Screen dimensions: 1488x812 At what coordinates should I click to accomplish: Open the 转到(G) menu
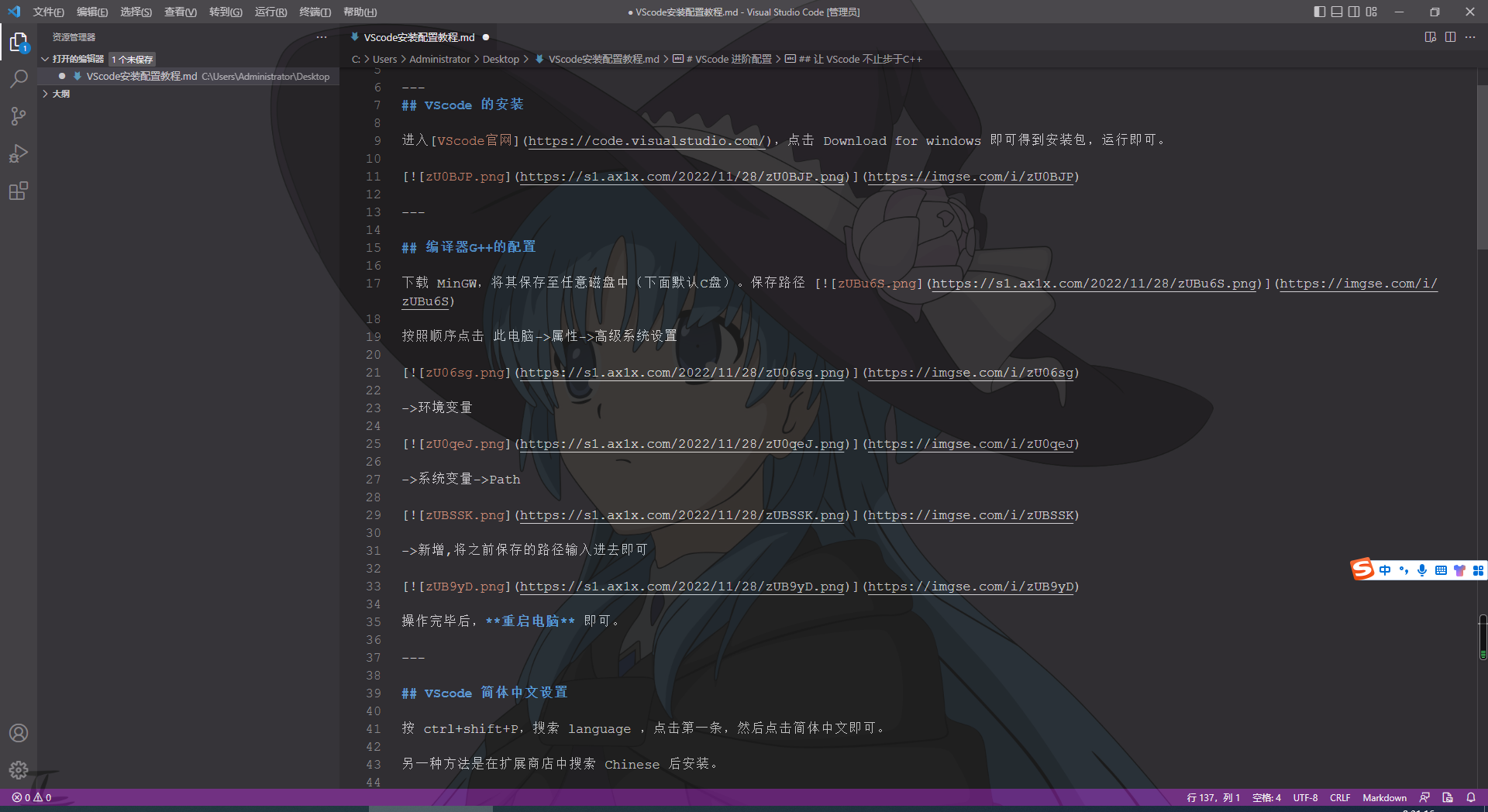coord(226,12)
